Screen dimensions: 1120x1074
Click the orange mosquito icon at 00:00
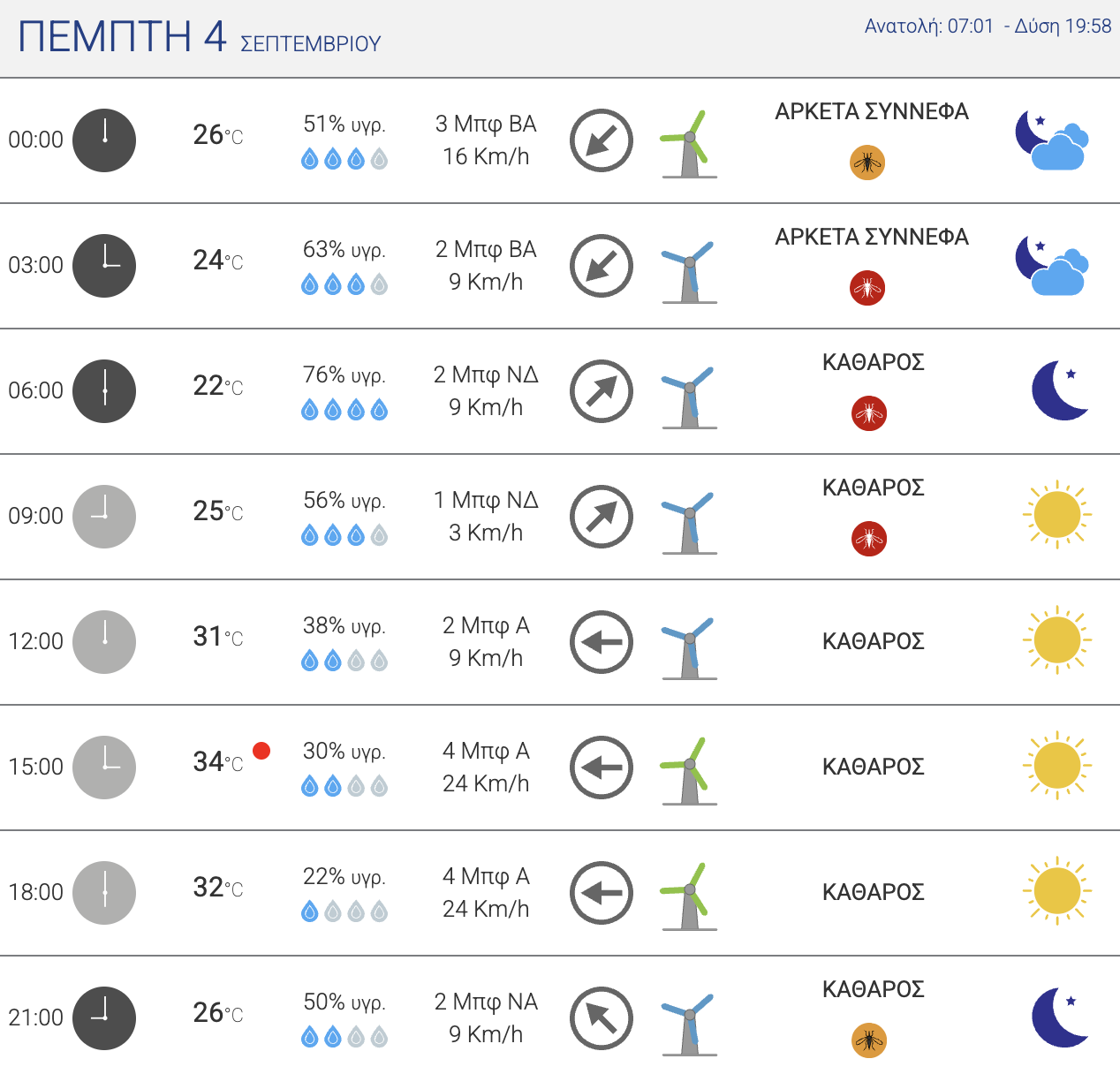click(x=867, y=163)
